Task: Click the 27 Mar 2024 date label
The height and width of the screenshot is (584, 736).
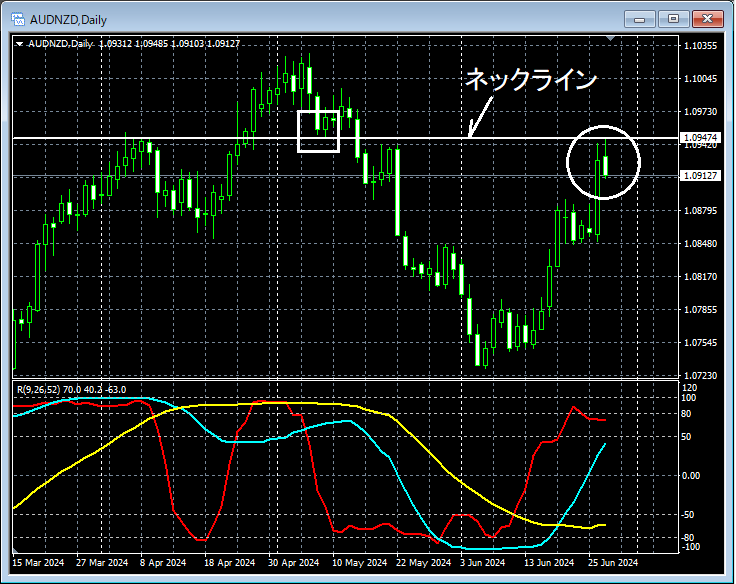Action: [102, 562]
